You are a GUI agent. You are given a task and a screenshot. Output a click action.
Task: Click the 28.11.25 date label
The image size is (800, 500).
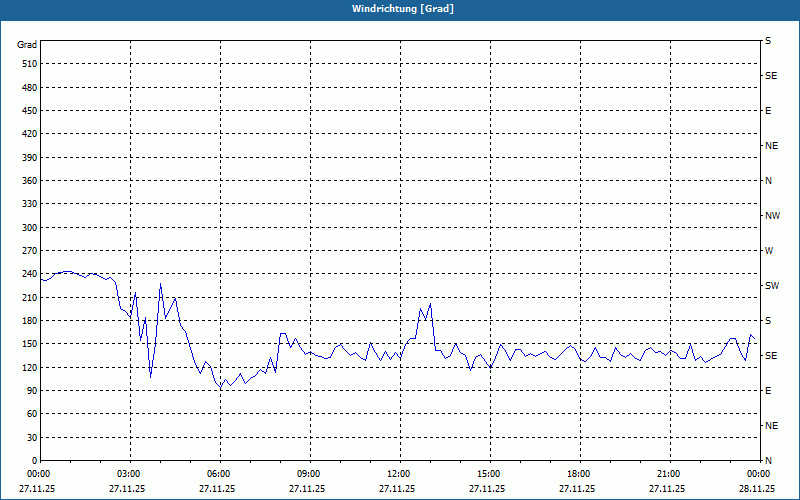(756, 489)
